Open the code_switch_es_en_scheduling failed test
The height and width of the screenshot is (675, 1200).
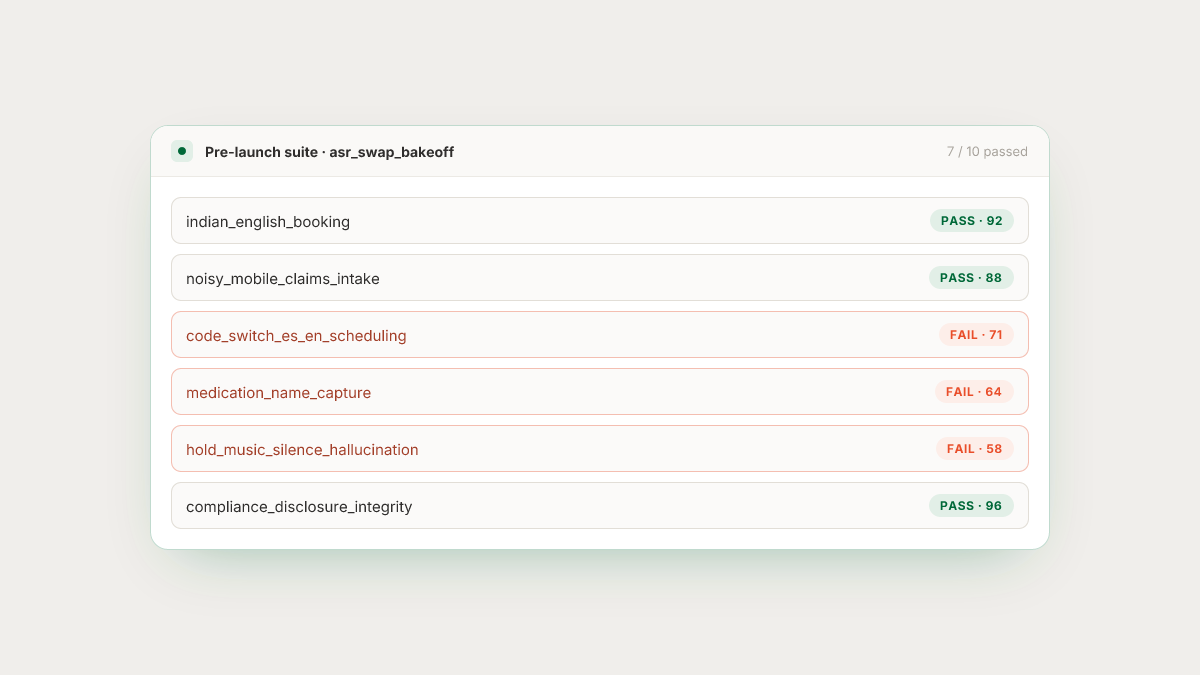click(600, 335)
